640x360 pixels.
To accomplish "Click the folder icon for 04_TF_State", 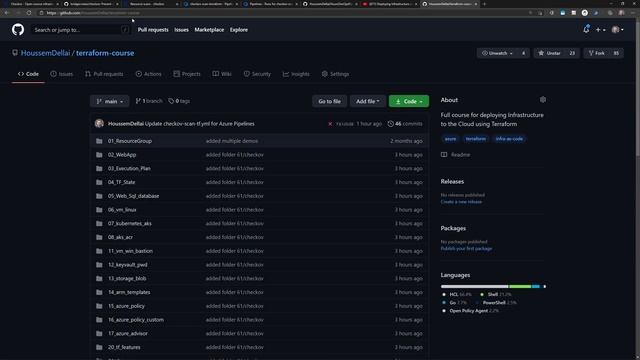I will (99, 182).
